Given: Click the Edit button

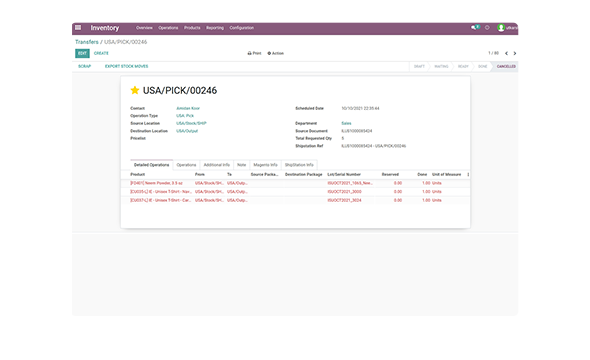Looking at the screenshot, I should [82, 53].
